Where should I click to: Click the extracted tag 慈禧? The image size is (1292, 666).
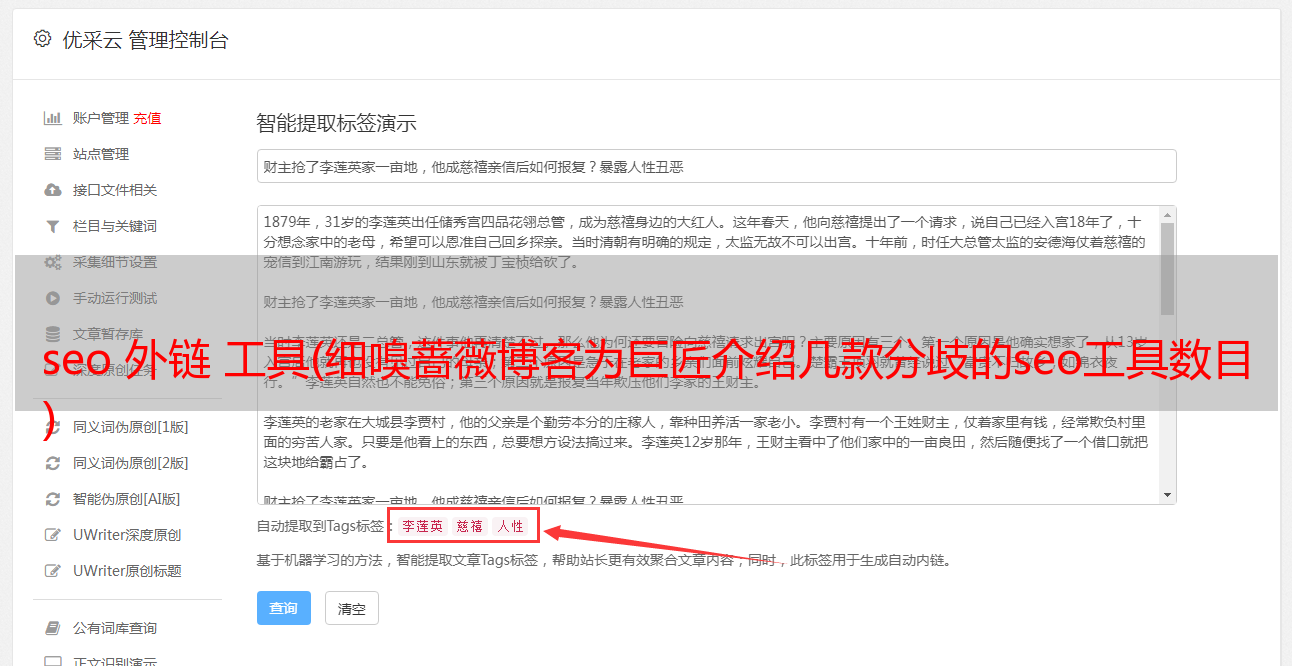coord(470,526)
